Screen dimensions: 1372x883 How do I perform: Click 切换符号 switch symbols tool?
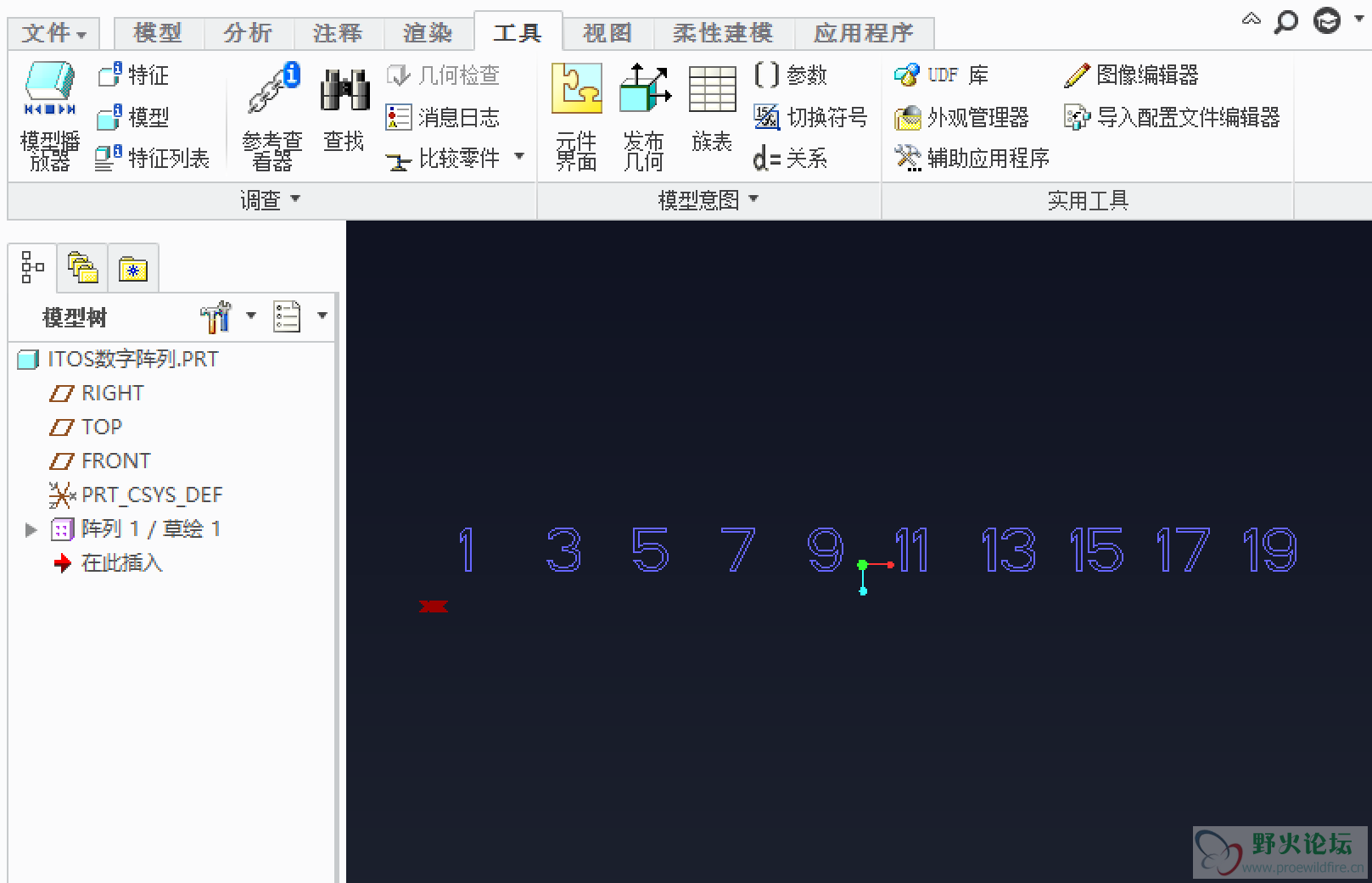(x=810, y=117)
